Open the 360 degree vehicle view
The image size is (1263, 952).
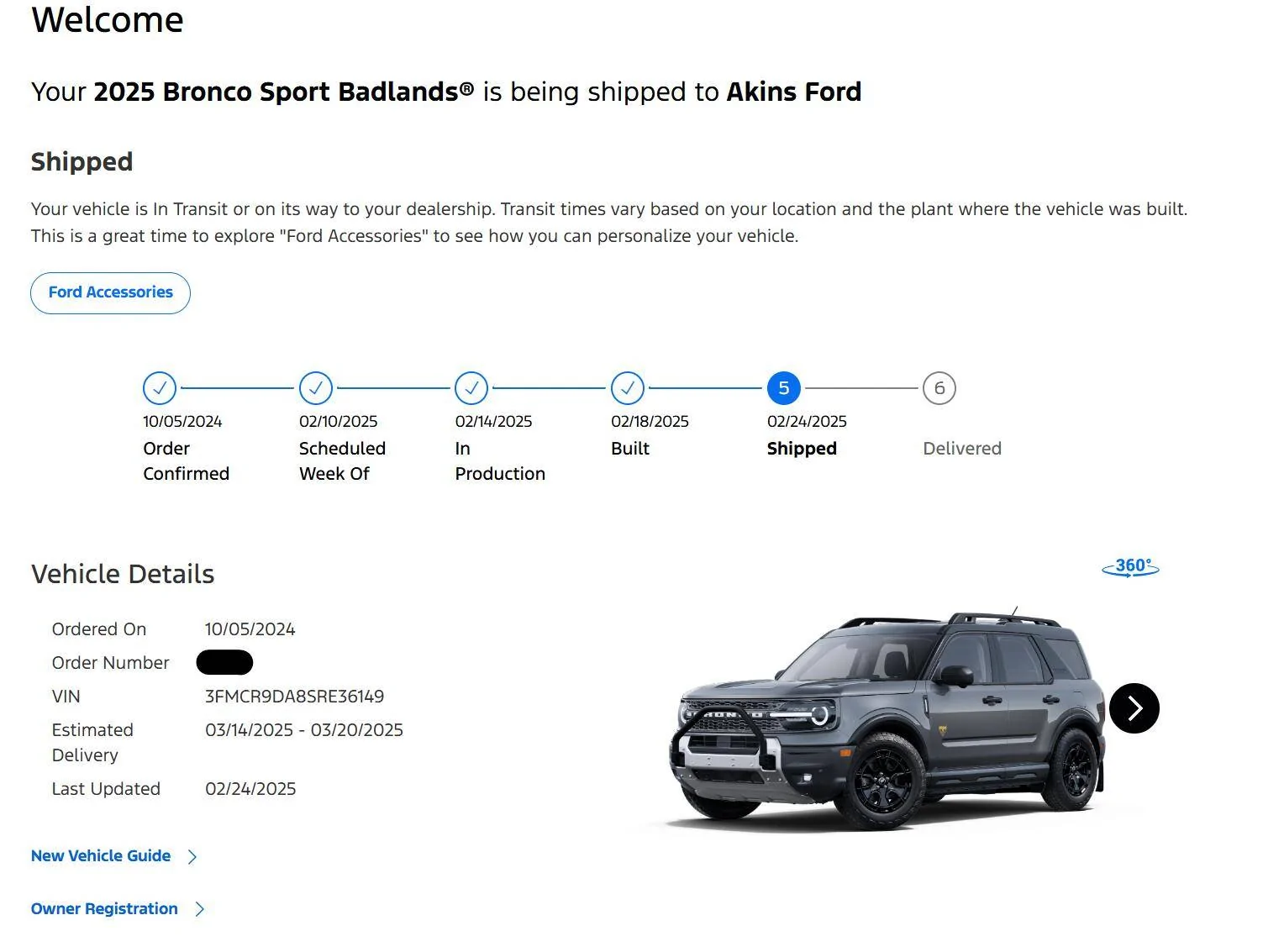(x=1130, y=566)
